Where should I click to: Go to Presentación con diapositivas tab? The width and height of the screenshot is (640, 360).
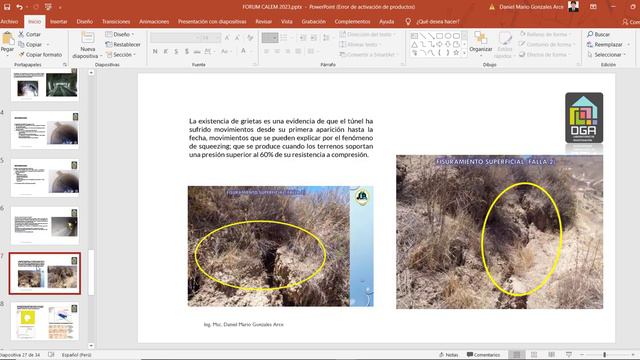[212, 22]
